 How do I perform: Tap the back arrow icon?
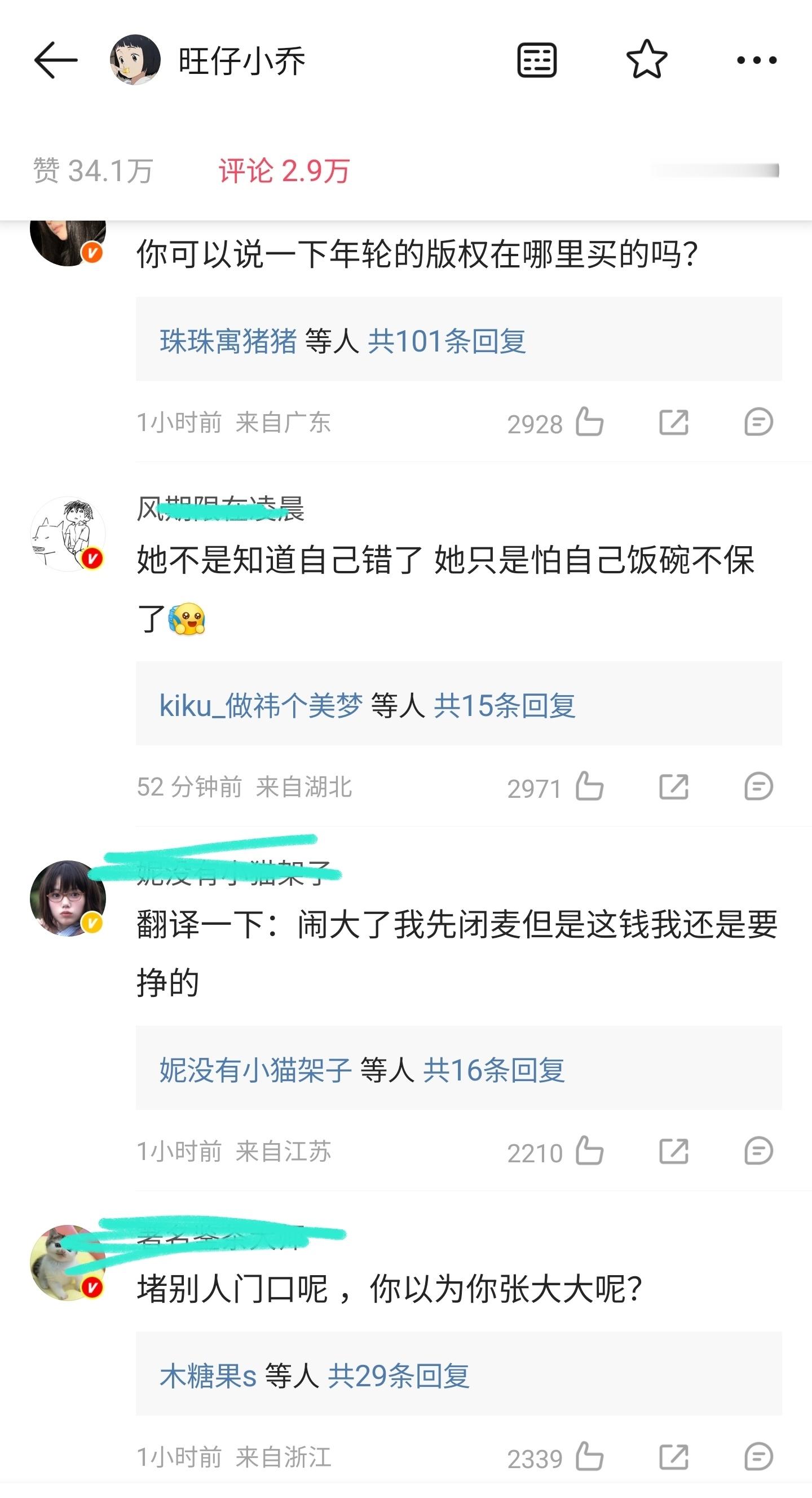tap(56, 60)
